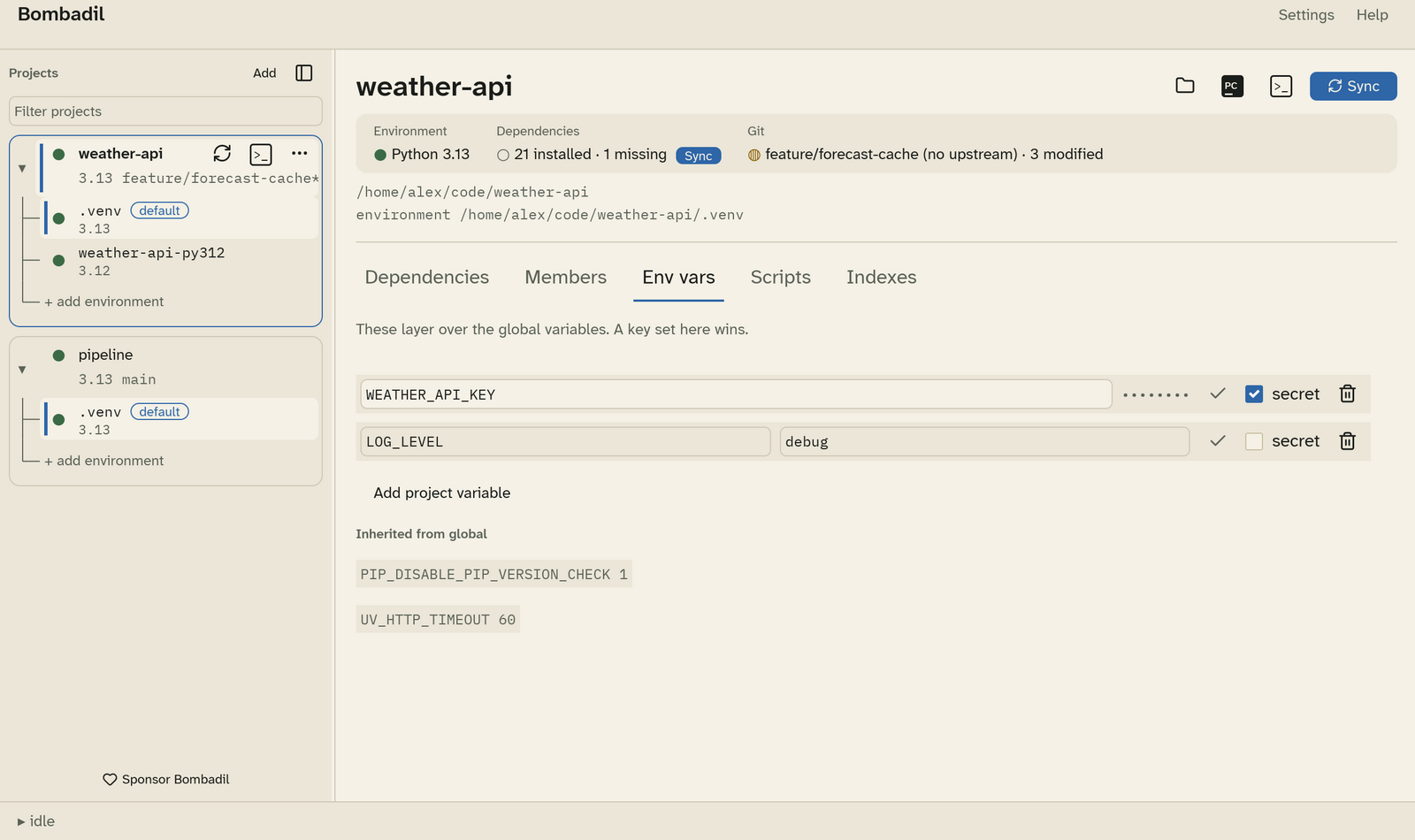Open project folder icon in header

click(1185, 86)
